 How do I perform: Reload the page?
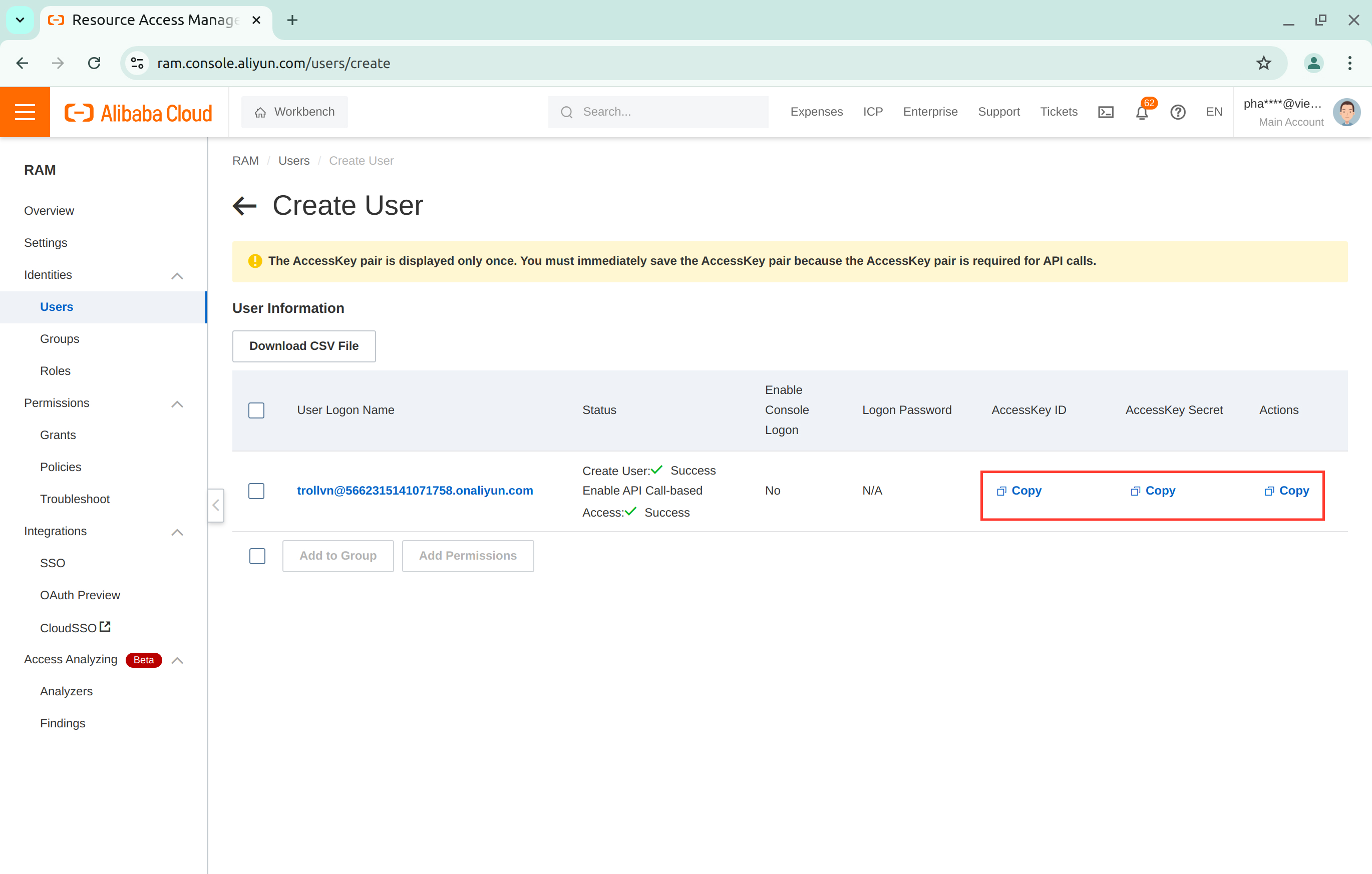pos(95,63)
